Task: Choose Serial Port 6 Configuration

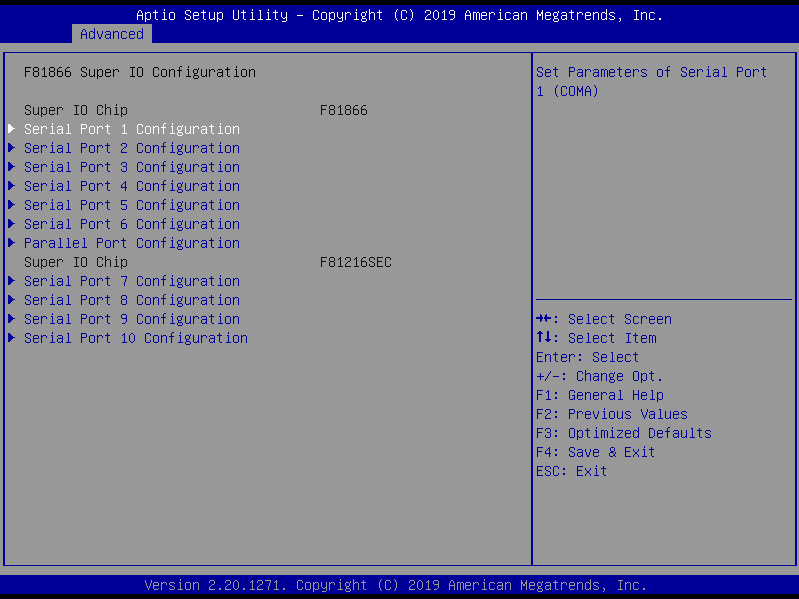Action: [132, 224]
